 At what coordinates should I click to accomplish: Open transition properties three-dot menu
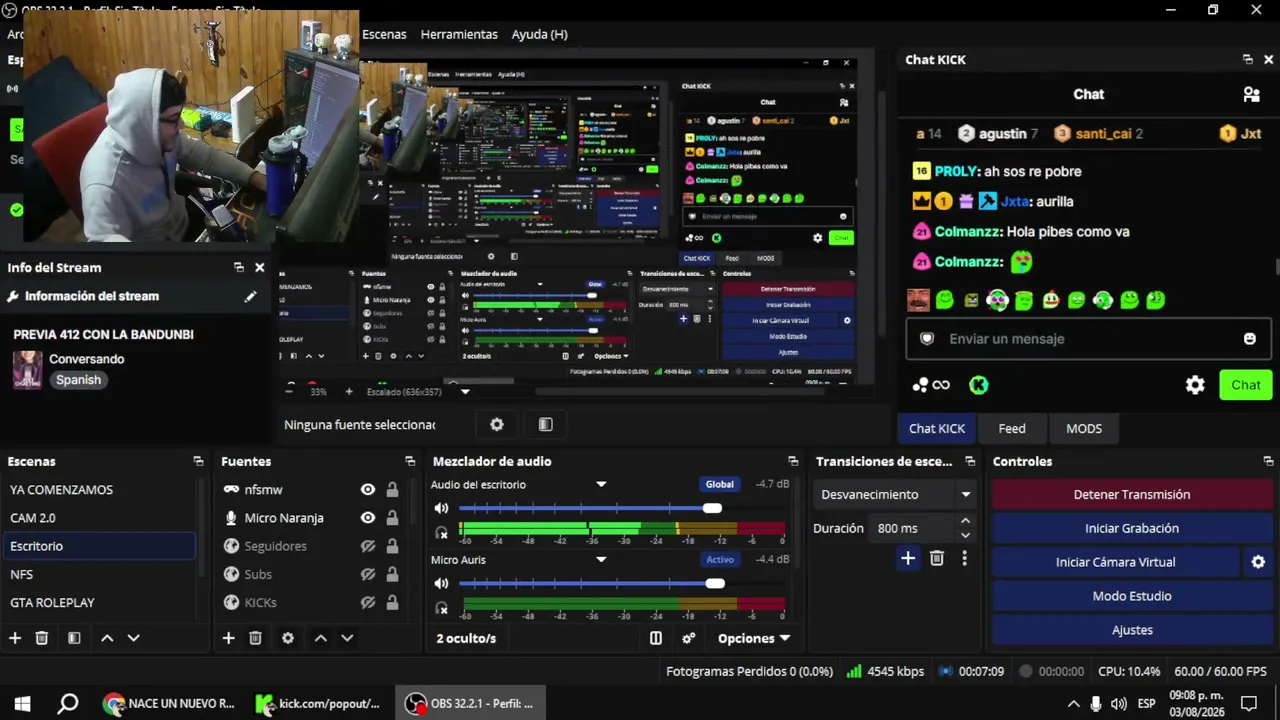964,558
